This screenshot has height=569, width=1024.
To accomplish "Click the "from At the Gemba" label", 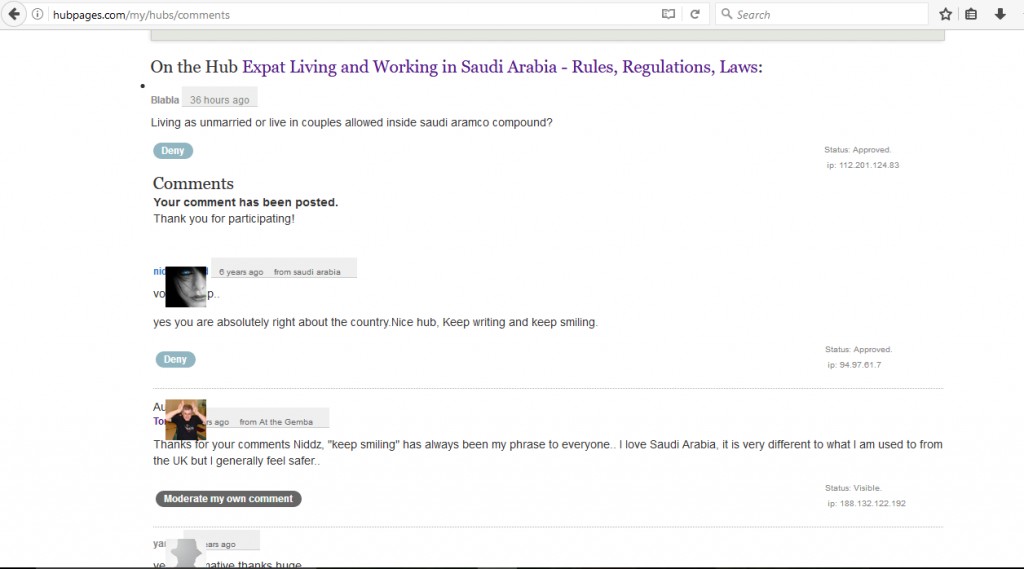I will click(276, 422).
